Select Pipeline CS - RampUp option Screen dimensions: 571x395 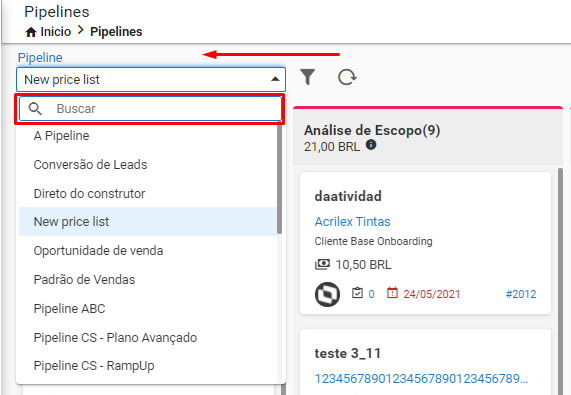coord(148,366)
